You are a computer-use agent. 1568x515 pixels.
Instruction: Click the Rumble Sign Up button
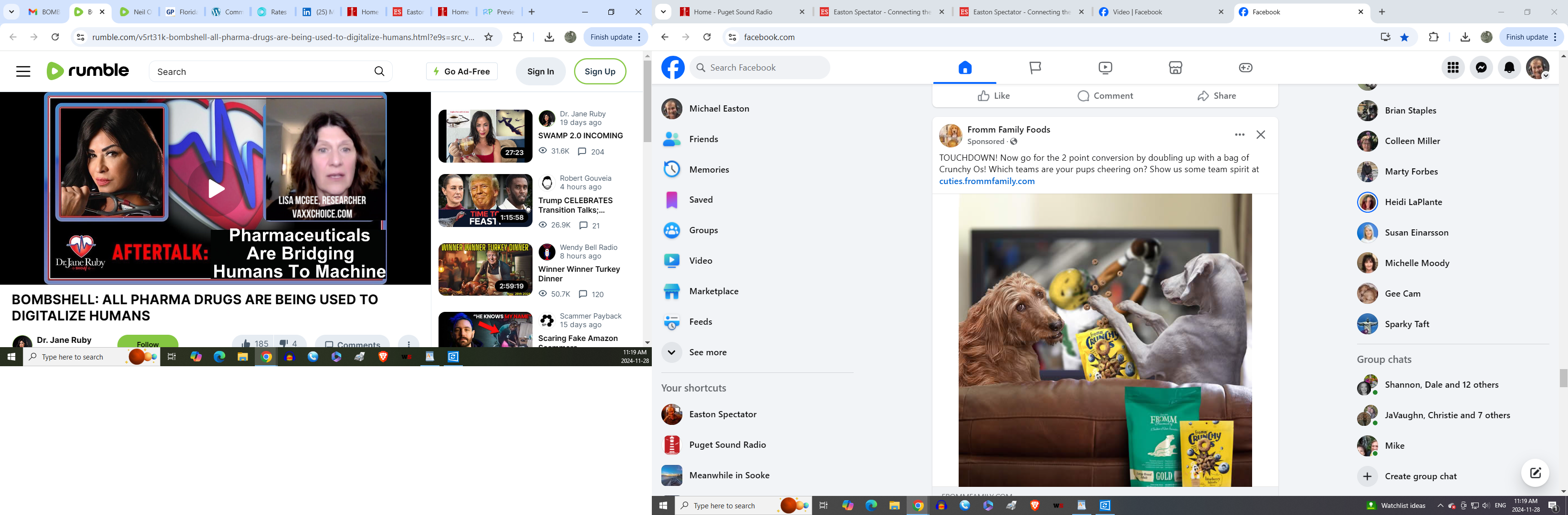pos(599,72)
